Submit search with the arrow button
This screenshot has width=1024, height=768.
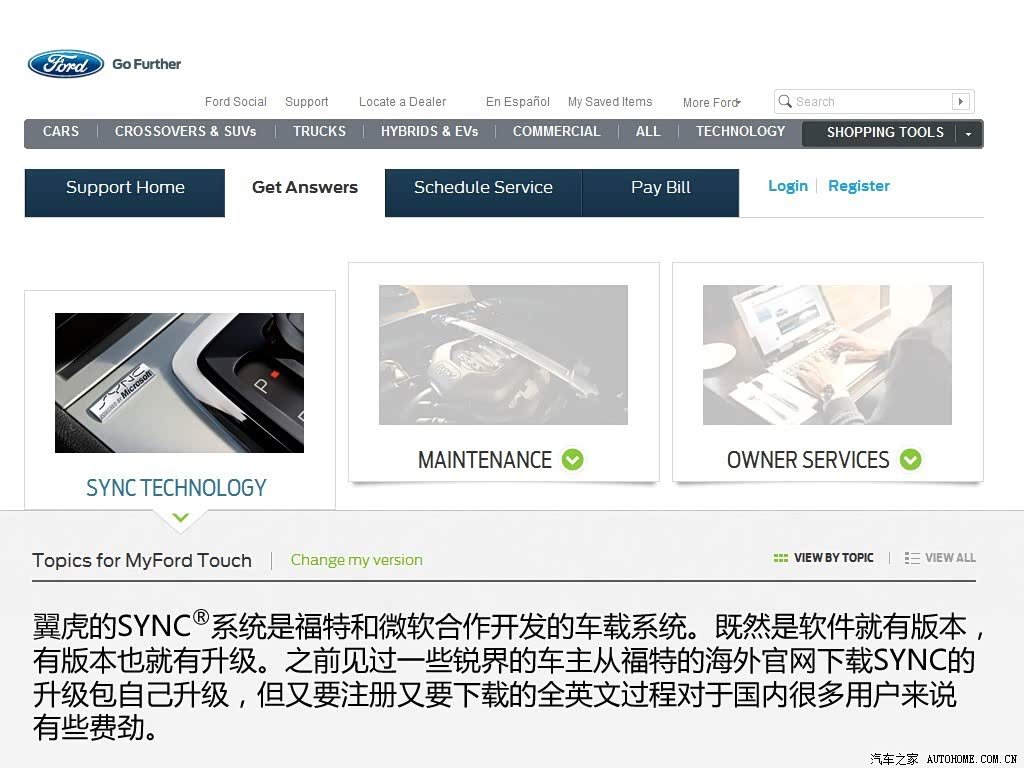[x=960, y=101]
